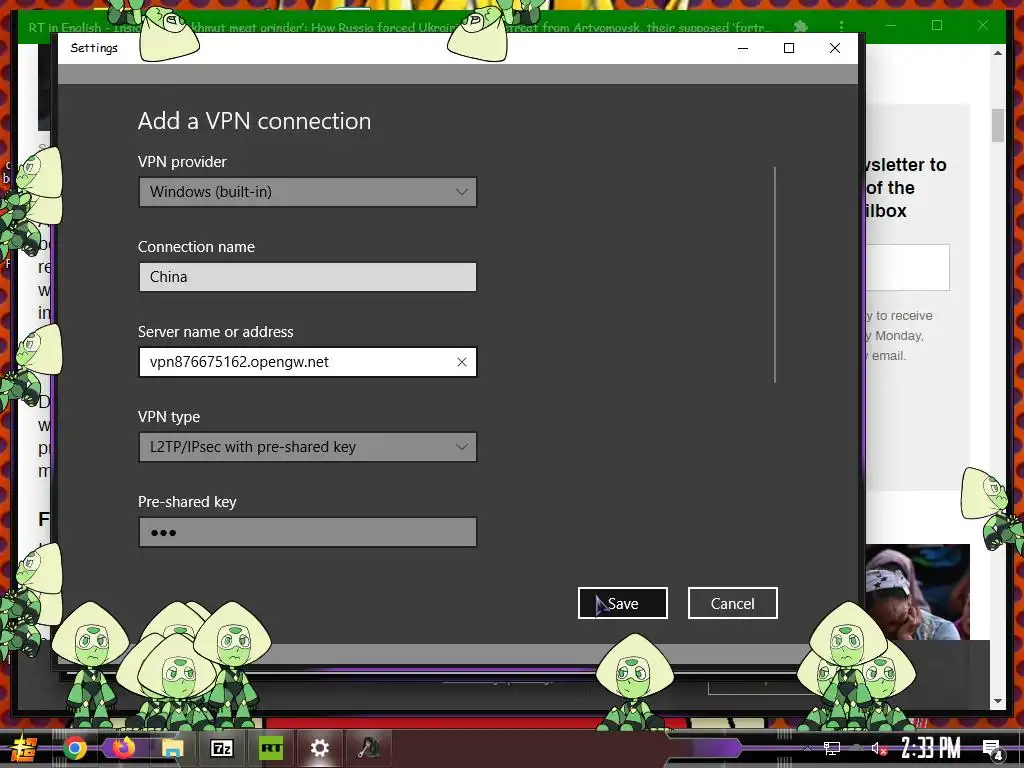This screenshot has width=1024, height=768.
Task: Save the VPN connection
Action: (x=622, y=603)
